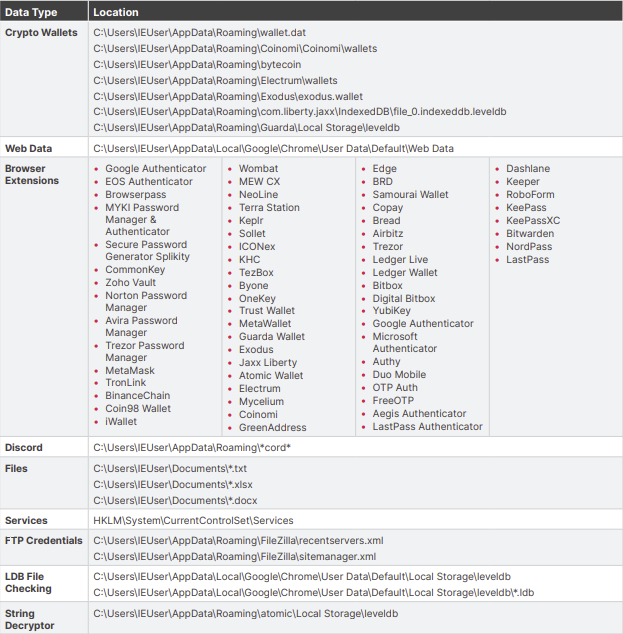Select the Guarda\Local Storage\leveldb path
Image resolution: width=623 pixels, height=634 pixels.
pyautogui.click(x=246, y=127)
